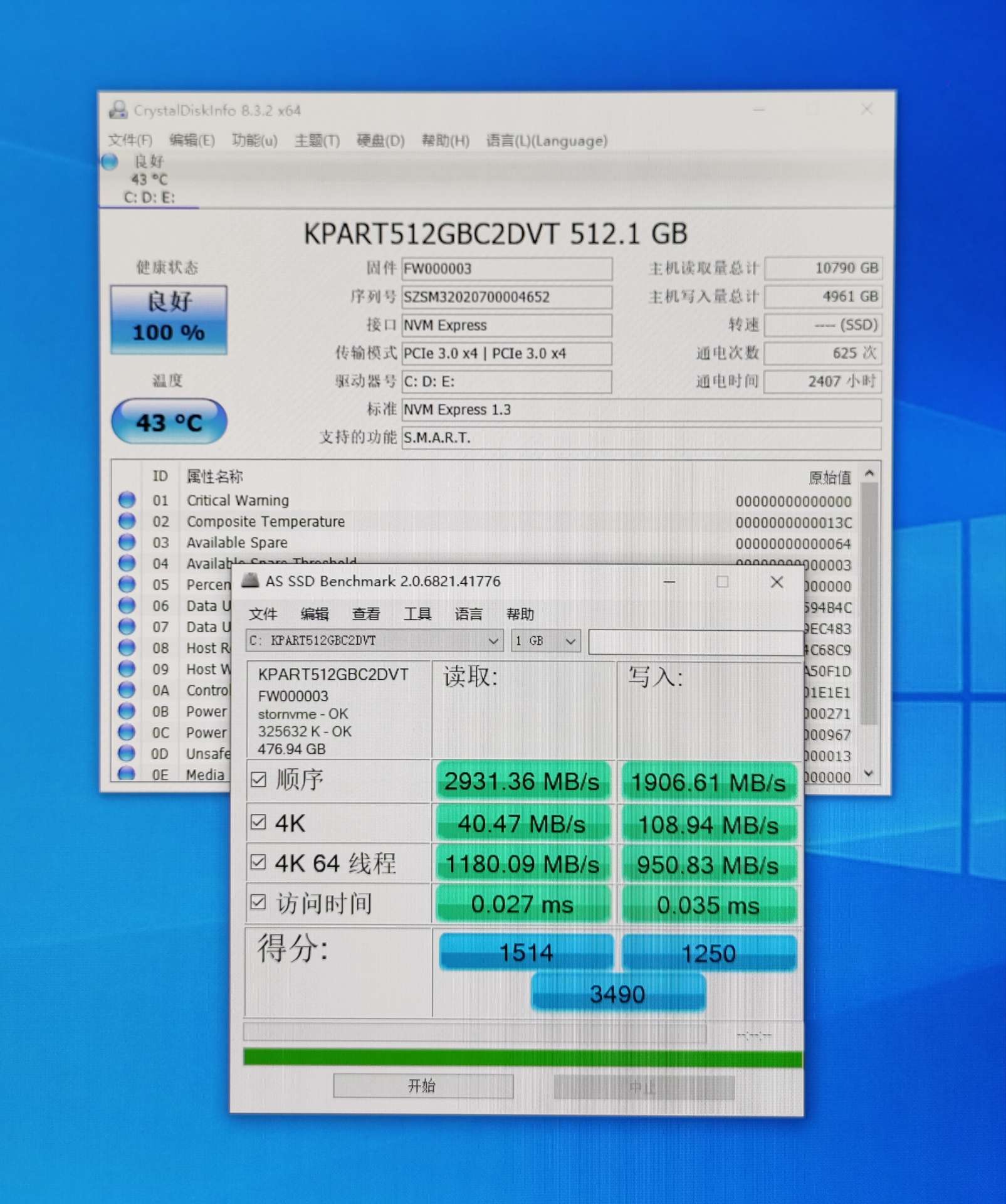Click the 4K 64 write result 950.83 MB/s
1006x1204 pixels.
[708, 865]
